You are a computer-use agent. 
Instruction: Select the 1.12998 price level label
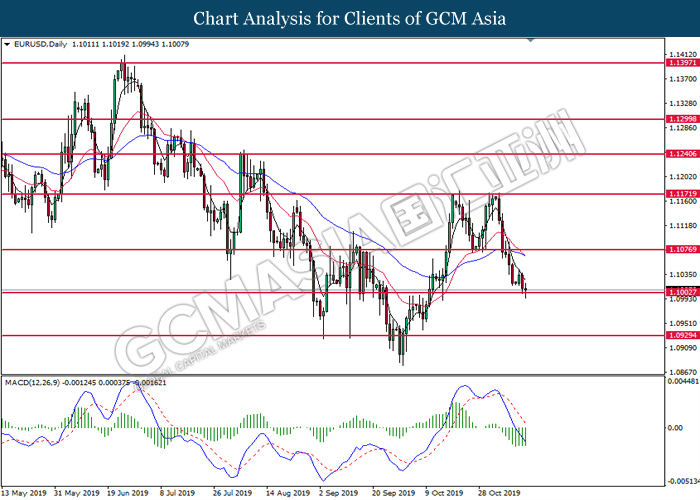[x=683, y=119]
